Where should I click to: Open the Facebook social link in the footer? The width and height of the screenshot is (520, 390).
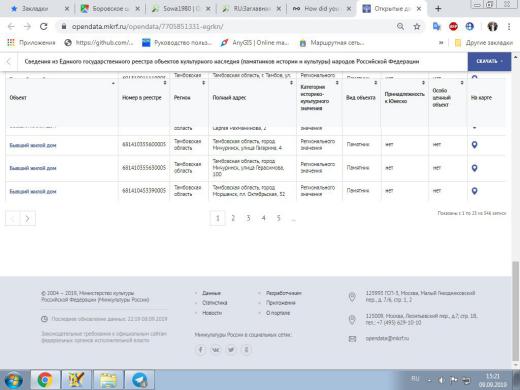[200, 350]
